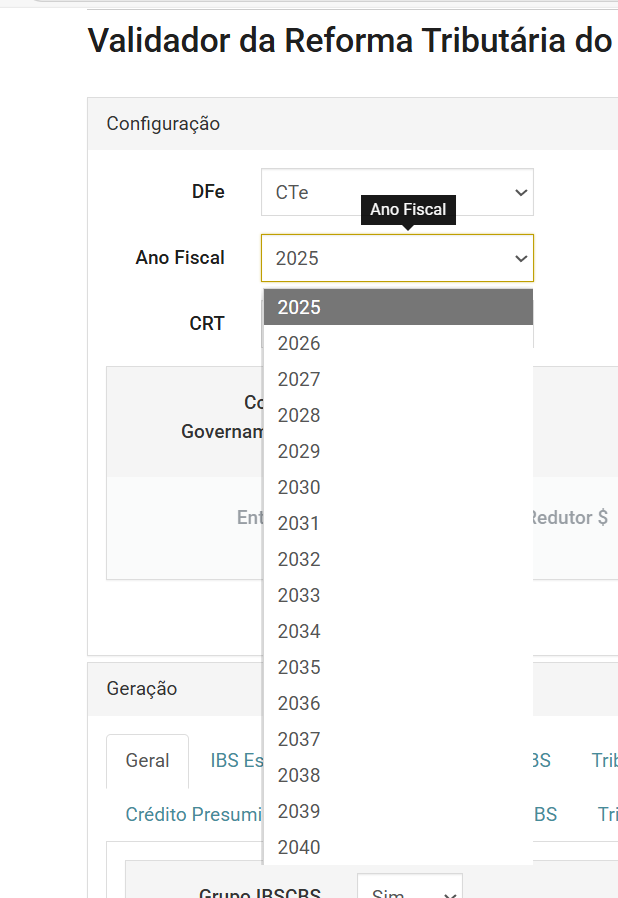Image resolution: width=618 pixels, height=898 pixels.
Task: Open the DFe dropdown showing CTe
Action: 397,192
